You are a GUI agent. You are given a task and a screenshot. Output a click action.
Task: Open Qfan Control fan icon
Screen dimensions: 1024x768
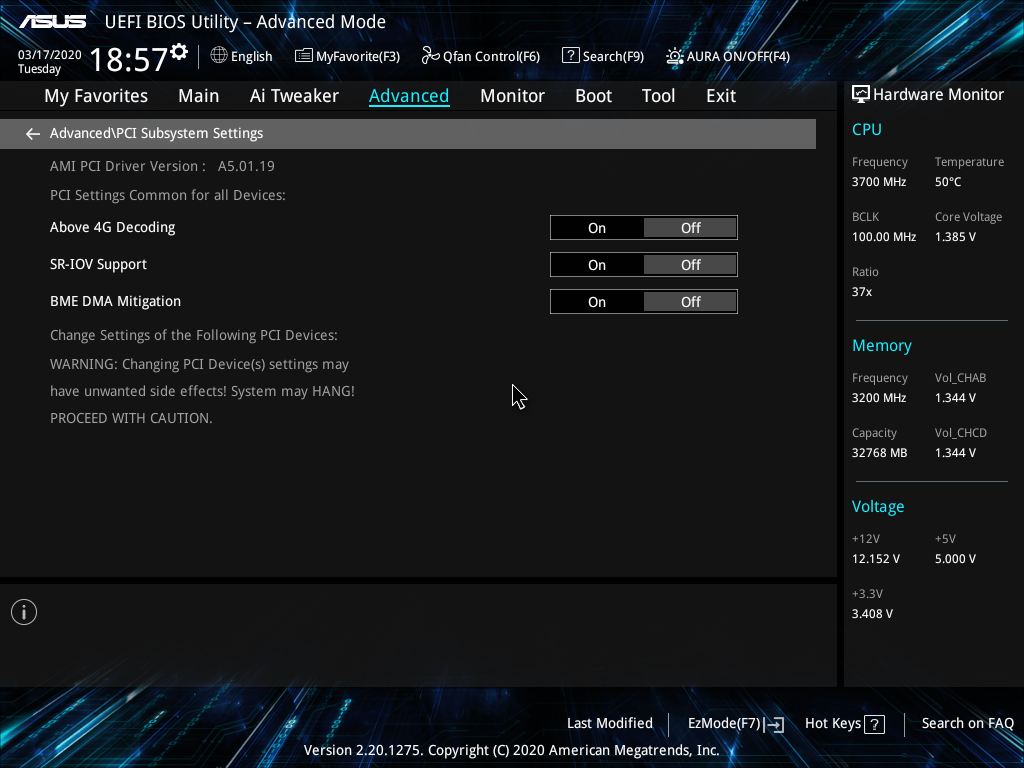click(x=430, y=56)
